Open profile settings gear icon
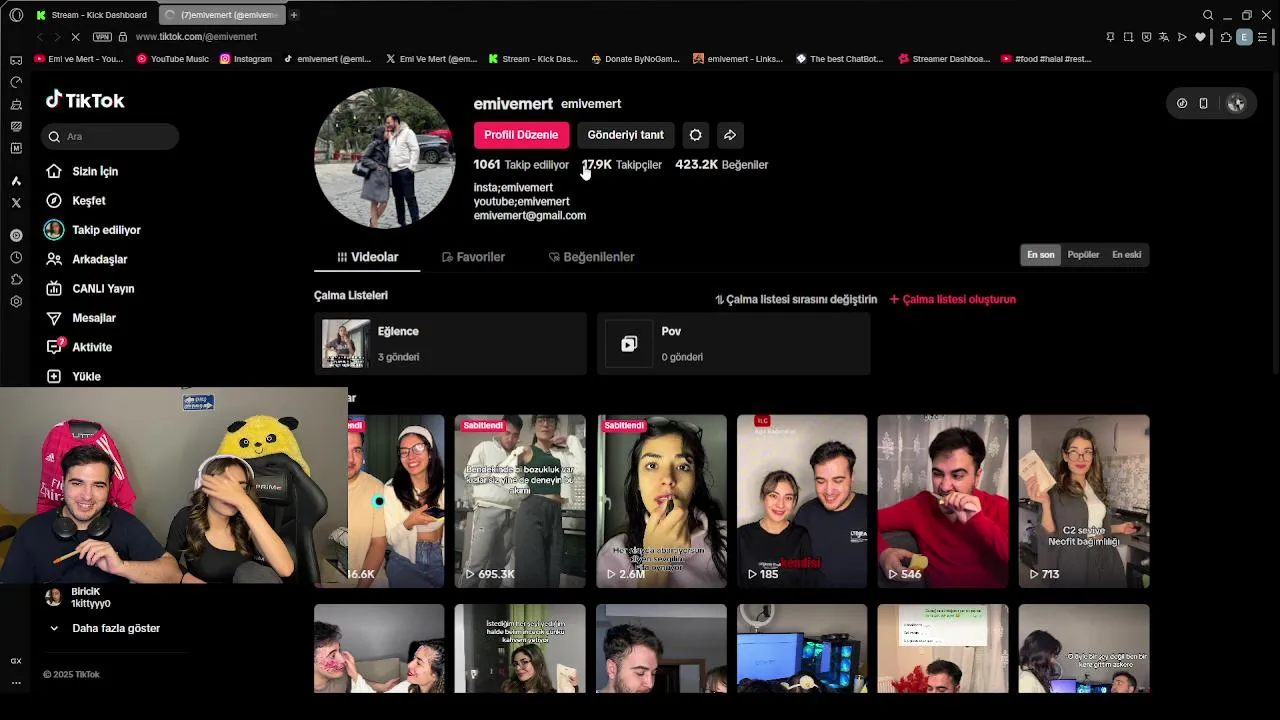This screenshot has width=1280, height=720. 695,135
